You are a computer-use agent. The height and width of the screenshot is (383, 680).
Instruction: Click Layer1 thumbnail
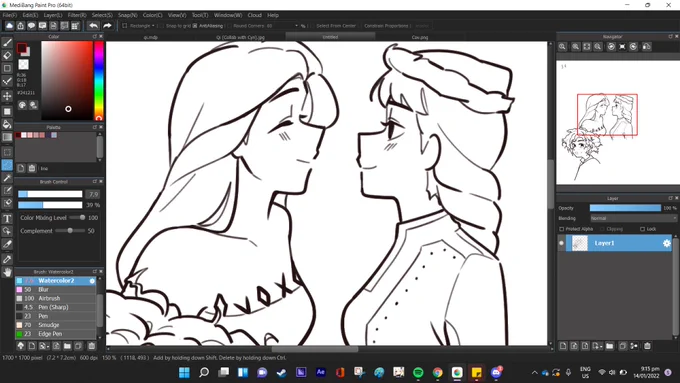[x=579, y=243]
